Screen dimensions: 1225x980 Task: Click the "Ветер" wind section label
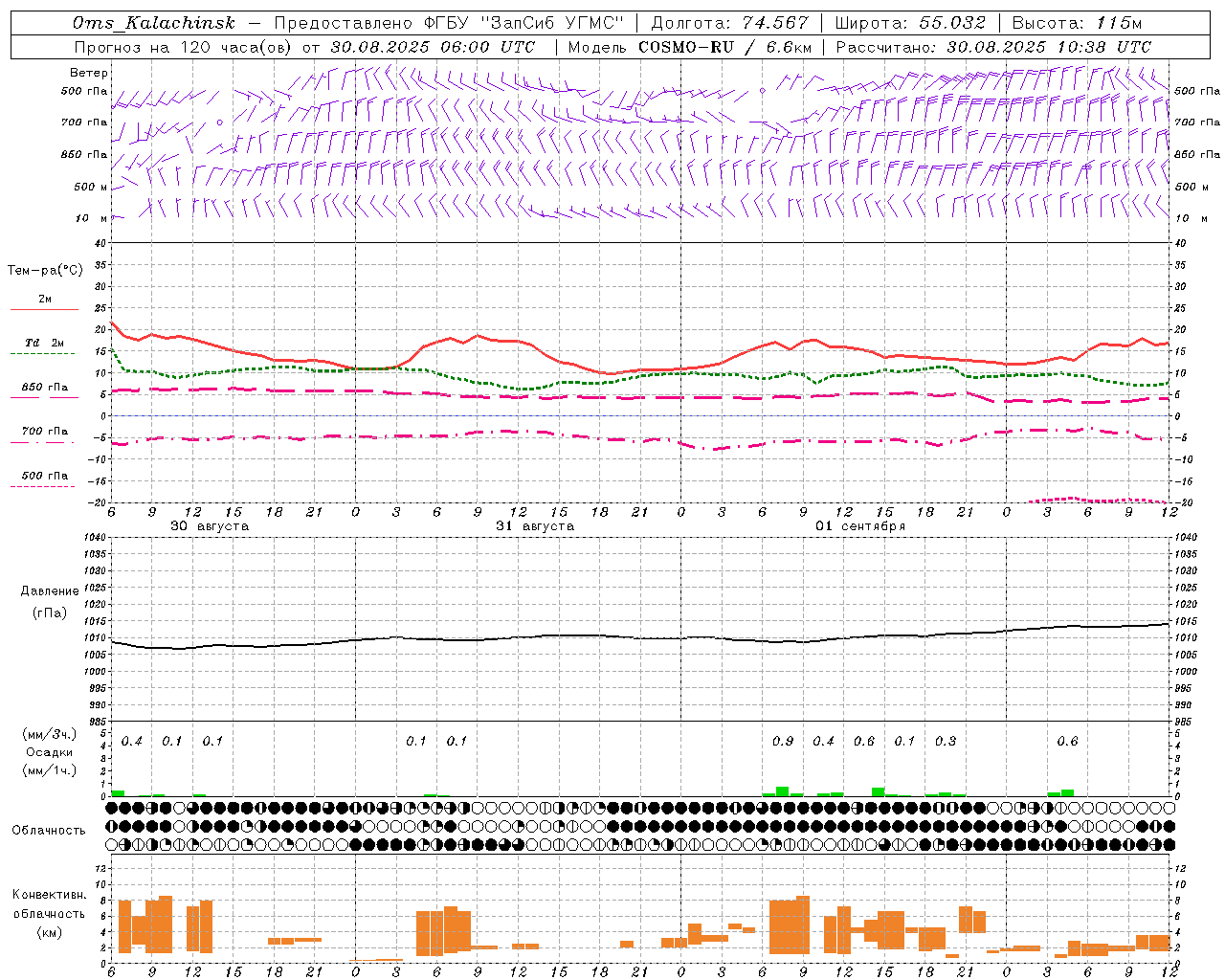point(89,73)
